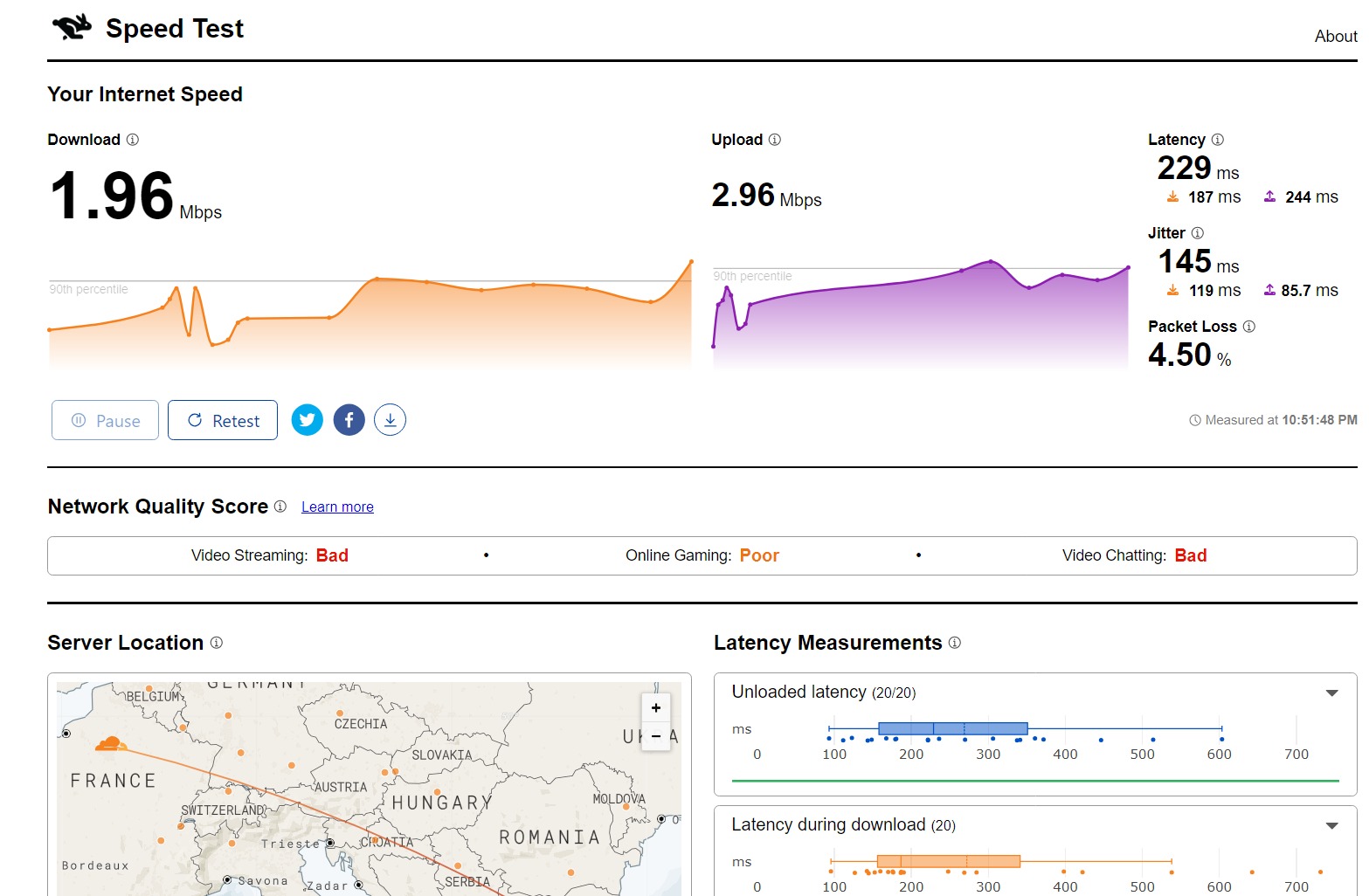Click the Latency info icon

1218,140
